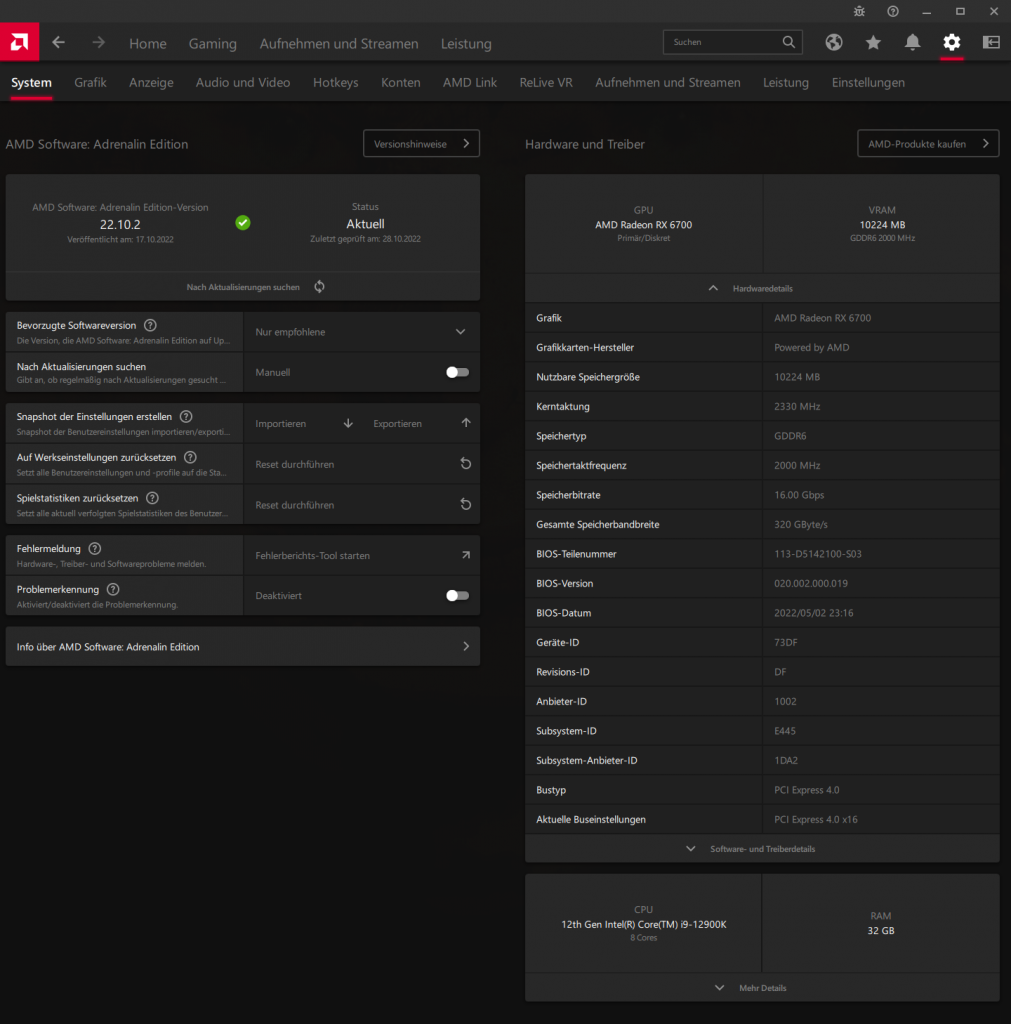Click the Geräte-ID value 73DF
Image resolution: width=1011 pixels, height=1024 pixels.
(786, 643)
